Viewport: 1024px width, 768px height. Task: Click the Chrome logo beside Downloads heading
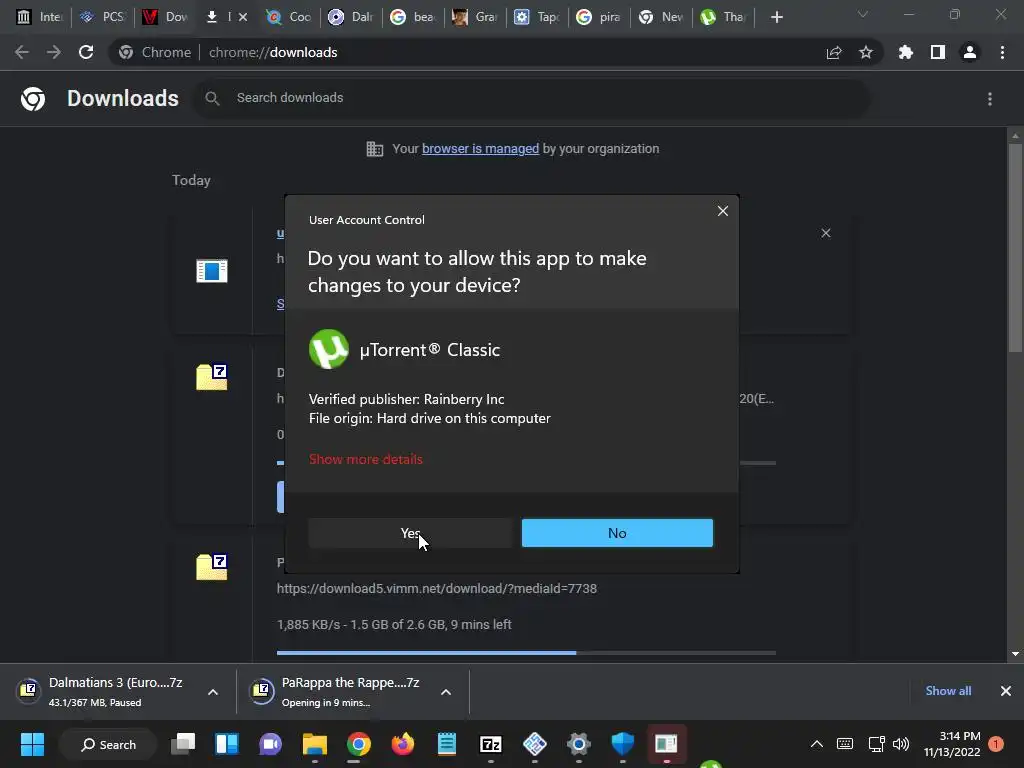point(33,99)
